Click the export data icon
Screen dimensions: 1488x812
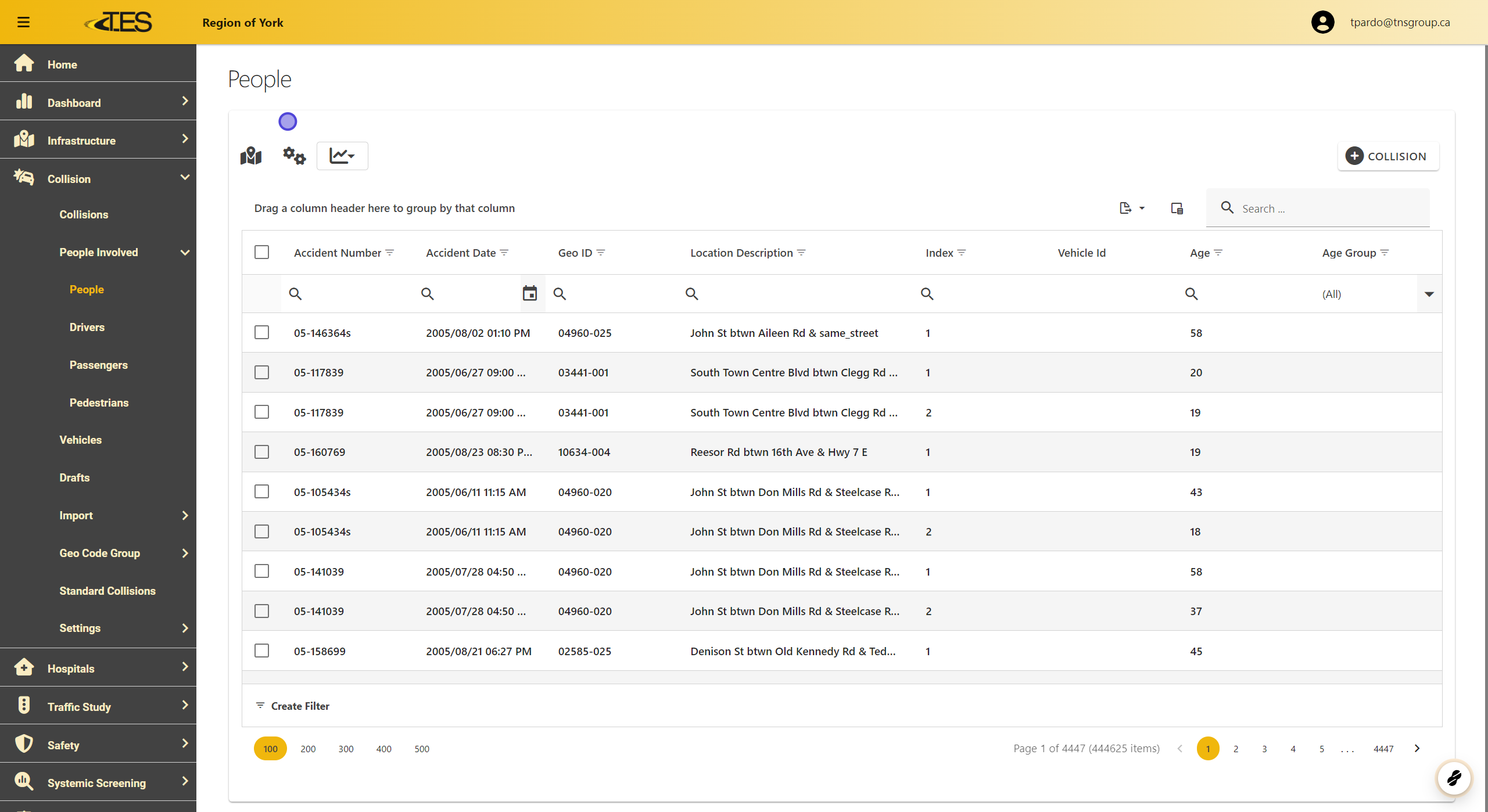(1131, 208)
